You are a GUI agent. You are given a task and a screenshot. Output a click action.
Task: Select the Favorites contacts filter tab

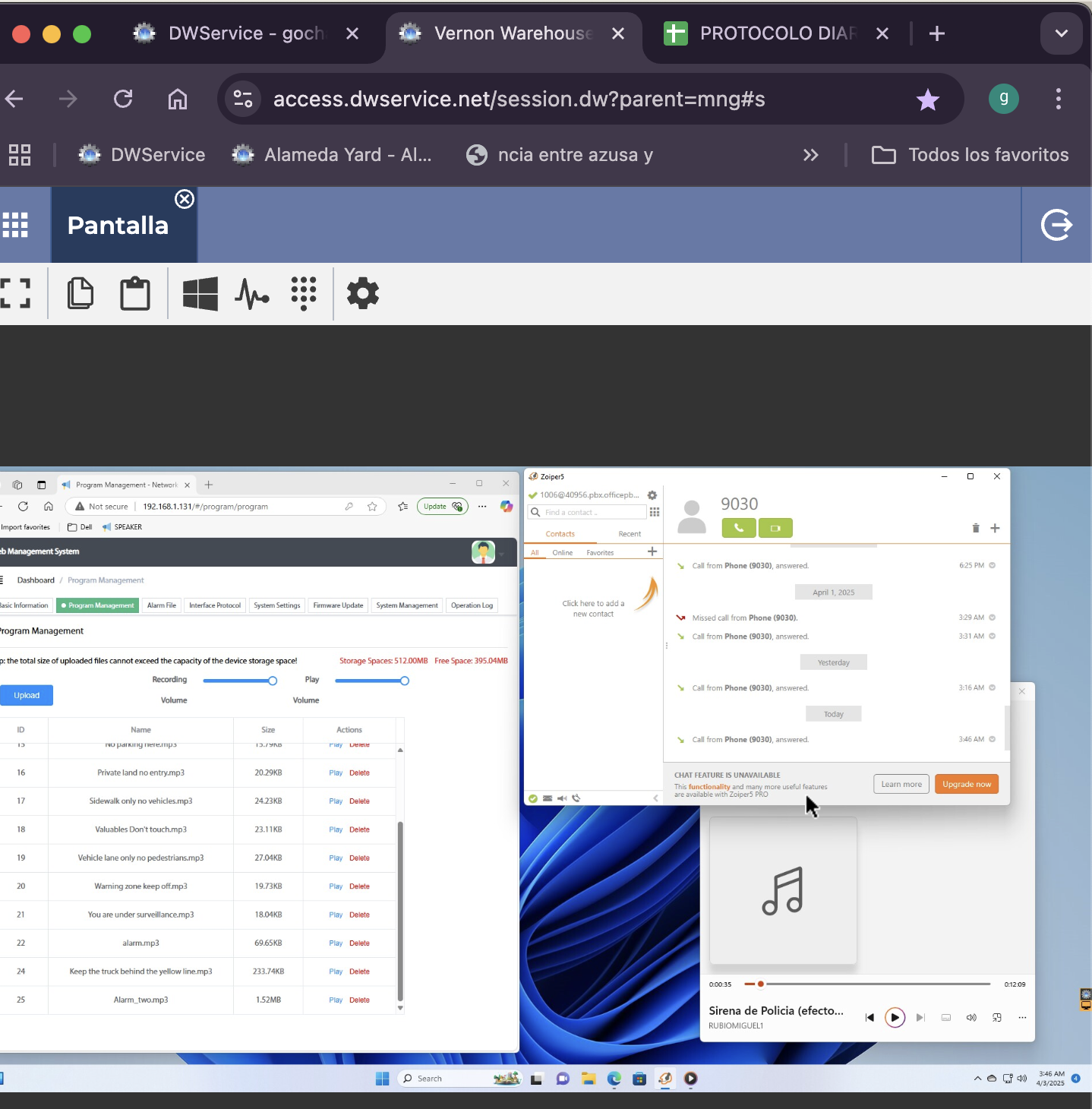pos(600,552)
